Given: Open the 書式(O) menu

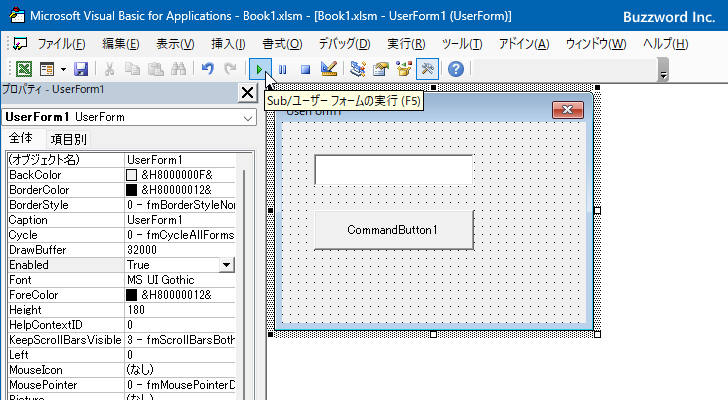Looking at the screenshot, I should (x=282, y=44).
